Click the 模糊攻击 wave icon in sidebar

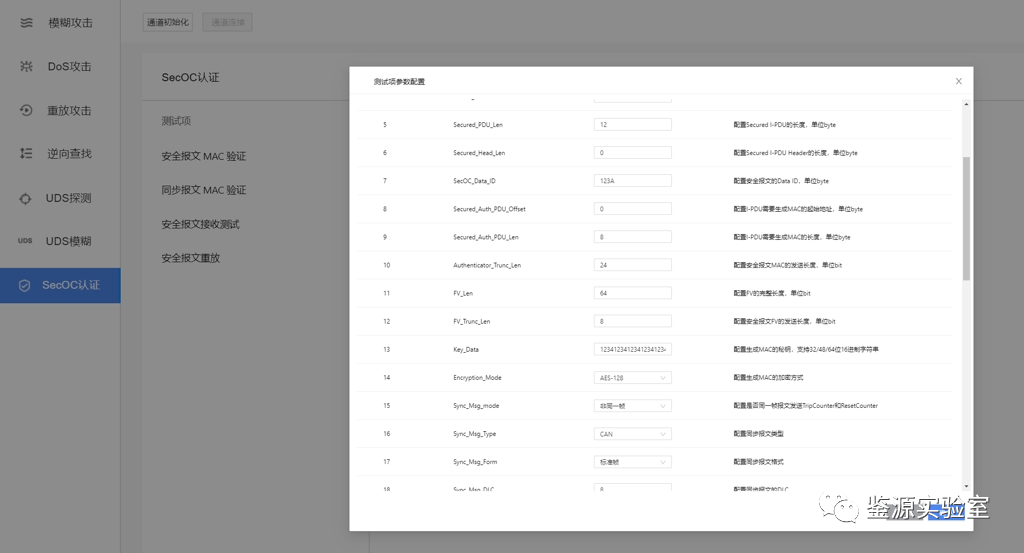tap(26, 22)
